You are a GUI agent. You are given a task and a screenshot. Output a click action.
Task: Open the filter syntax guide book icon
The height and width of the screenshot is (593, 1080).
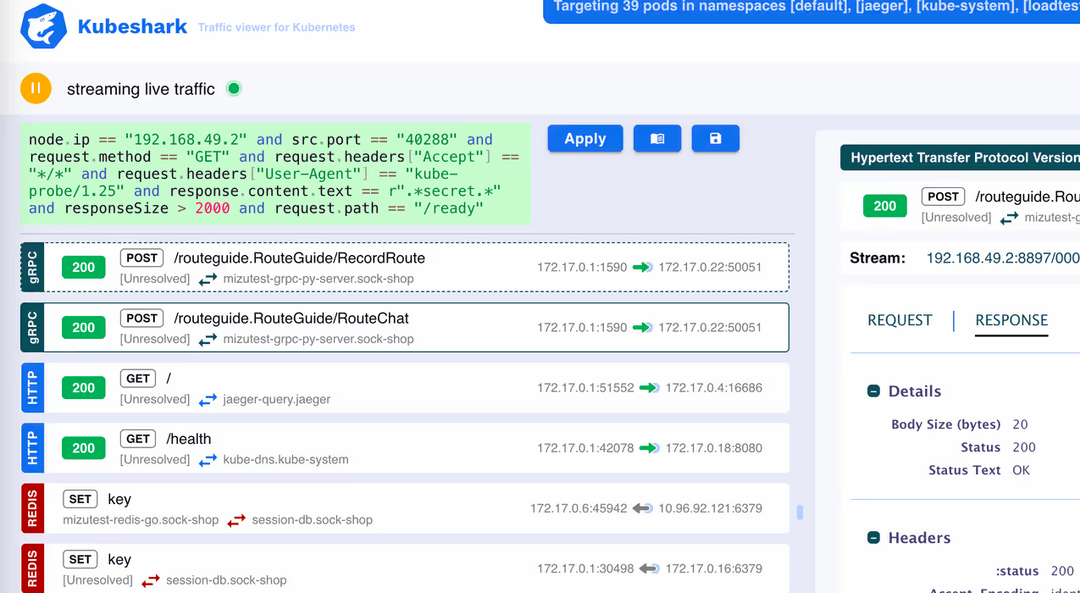pyautogui.click(x=657, y=138)
